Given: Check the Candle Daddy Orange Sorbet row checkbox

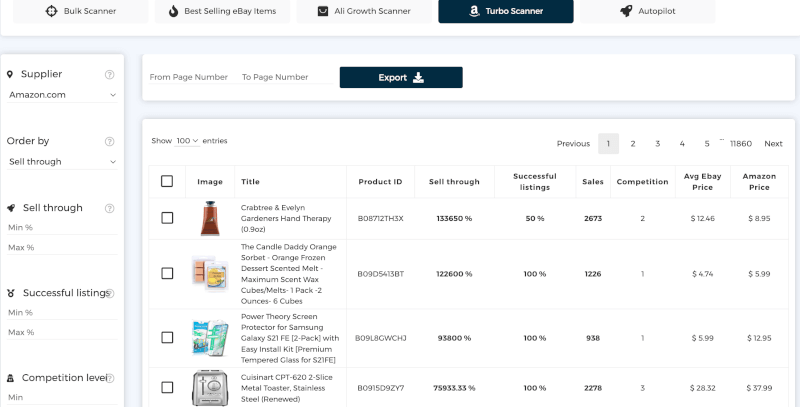Looking at the screenshot, I should point(167,273).
